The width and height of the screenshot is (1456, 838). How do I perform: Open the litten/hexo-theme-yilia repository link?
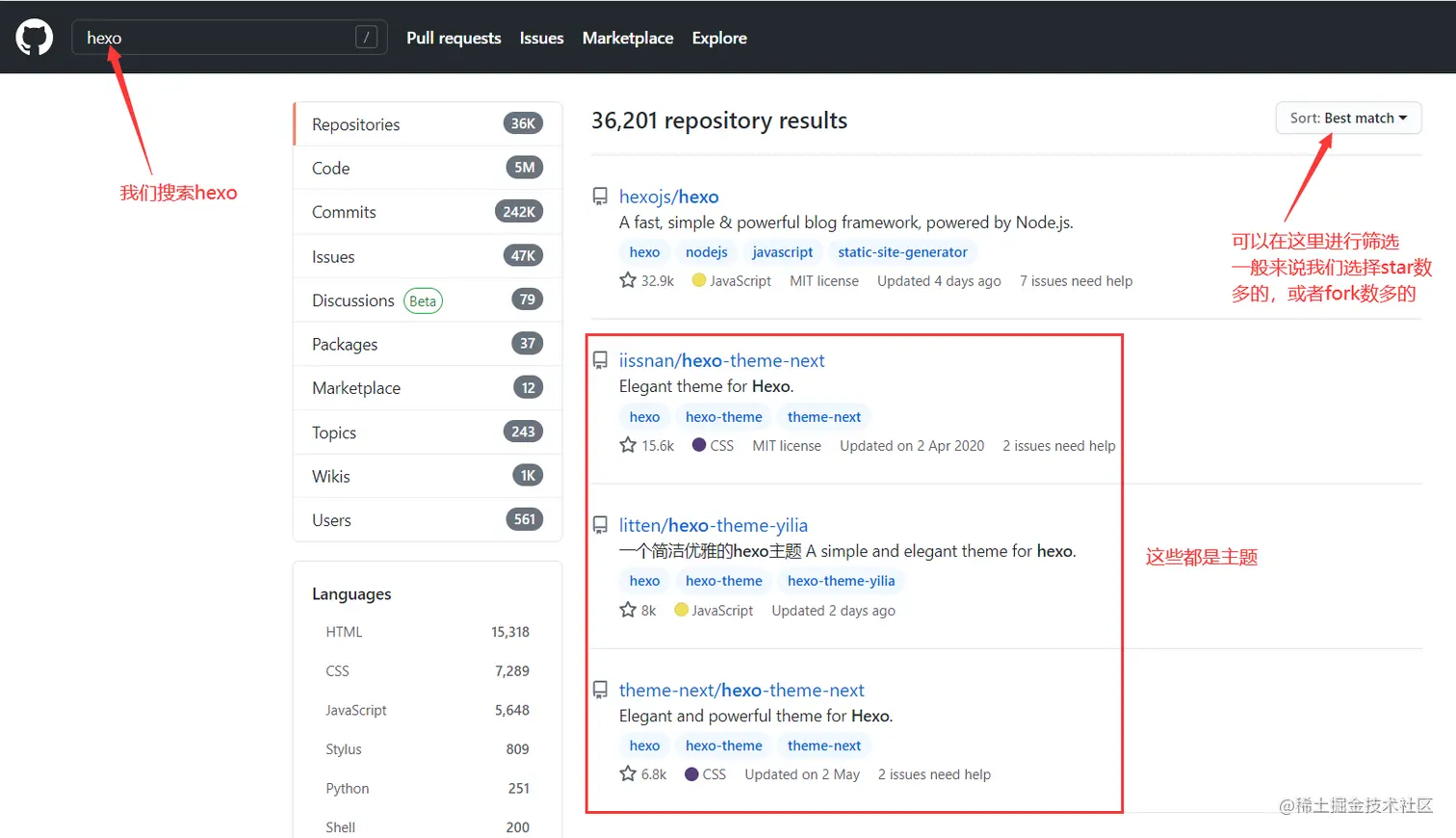(714, 525)
